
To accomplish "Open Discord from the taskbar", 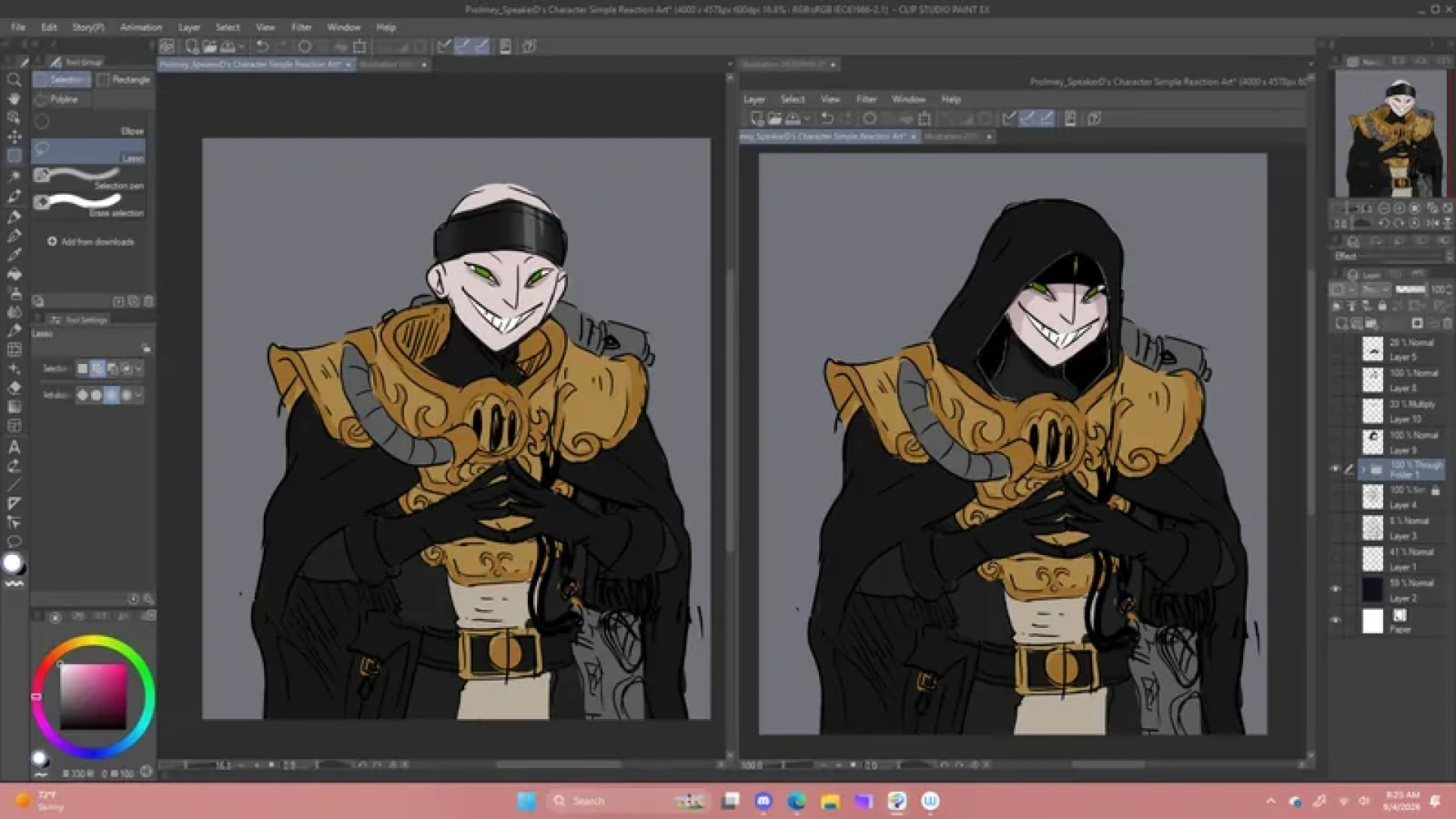I will click(x=763, y=801).
